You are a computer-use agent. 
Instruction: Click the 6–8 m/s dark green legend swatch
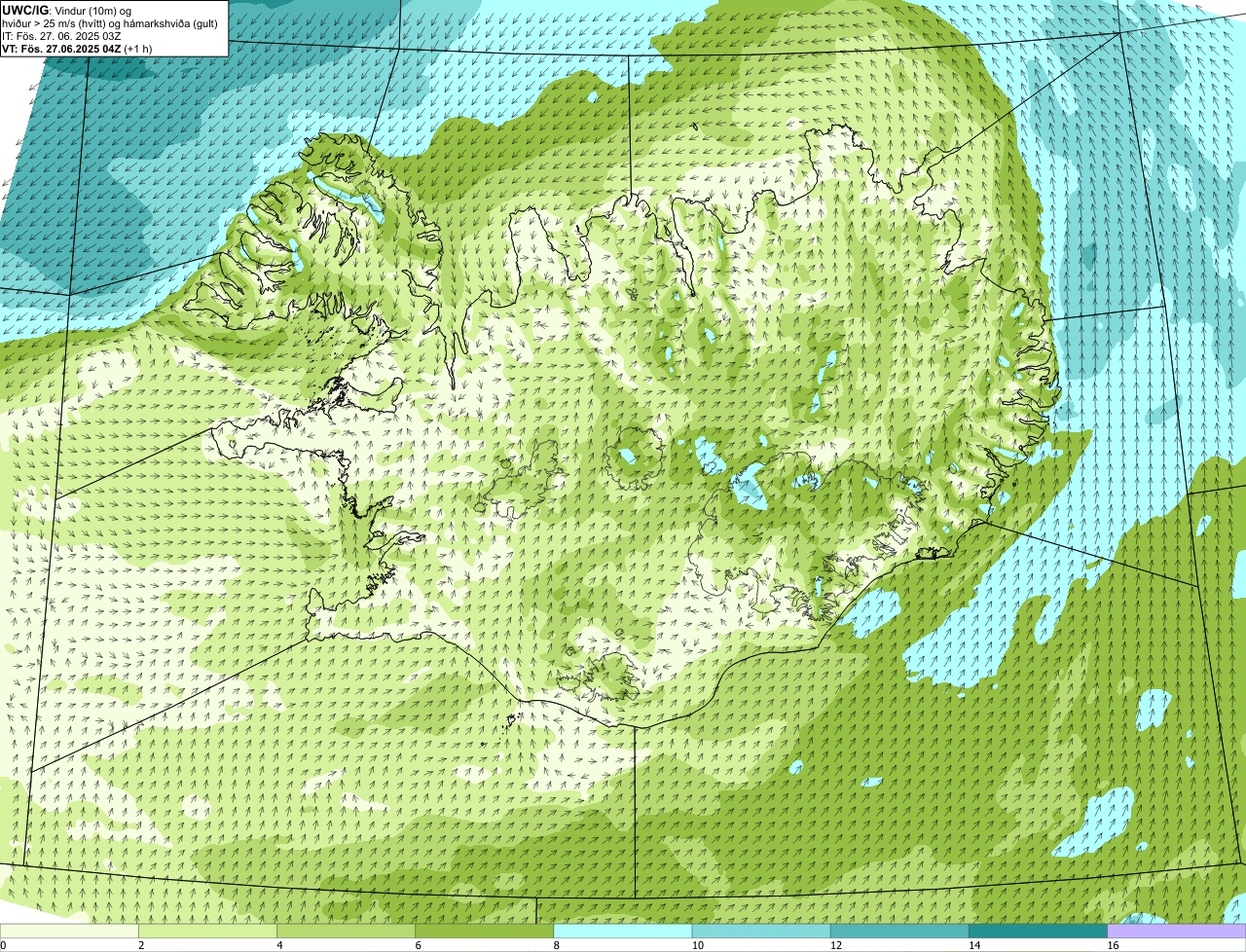point(485,931)
